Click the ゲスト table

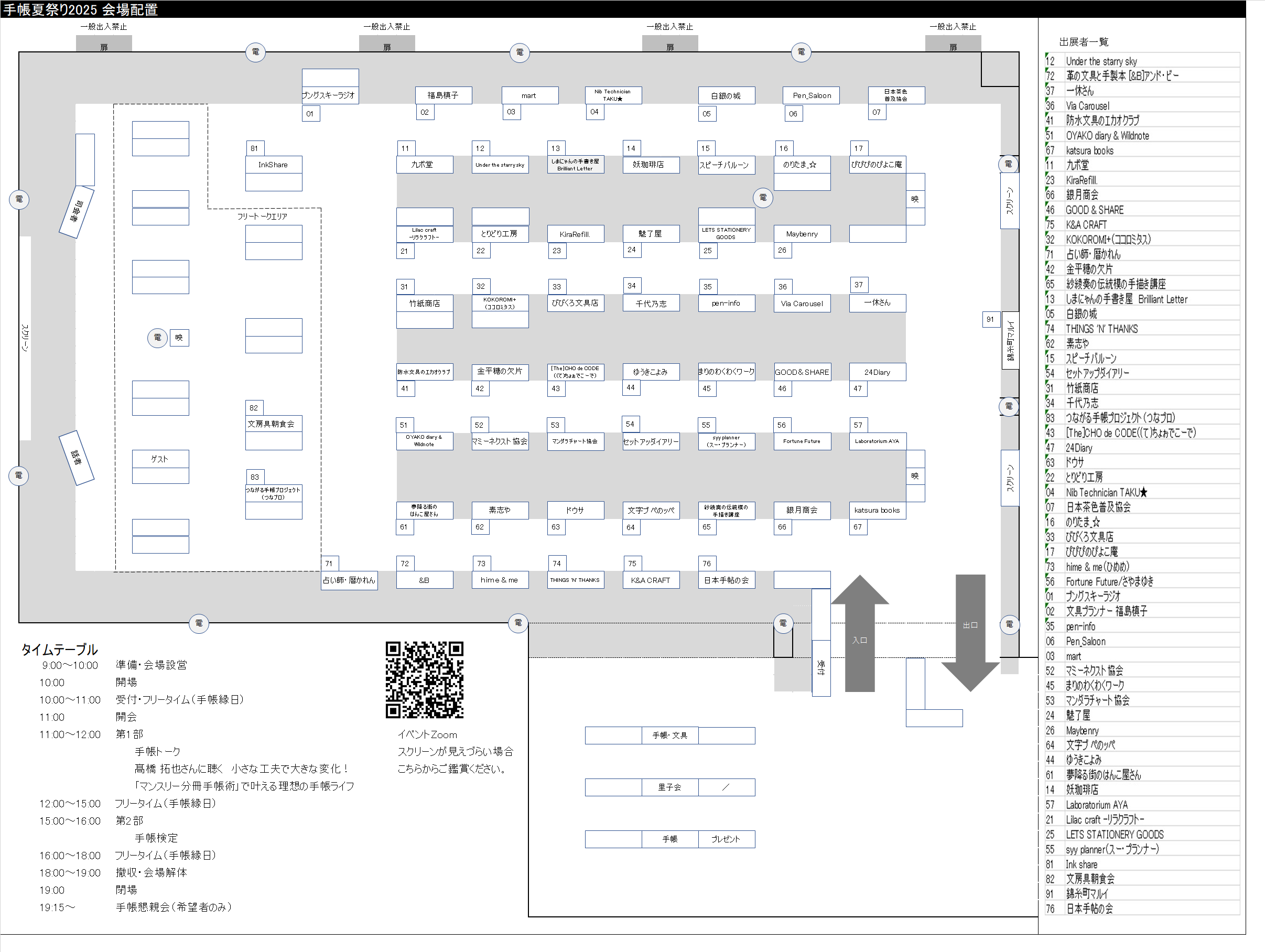[x=160, y=459]
